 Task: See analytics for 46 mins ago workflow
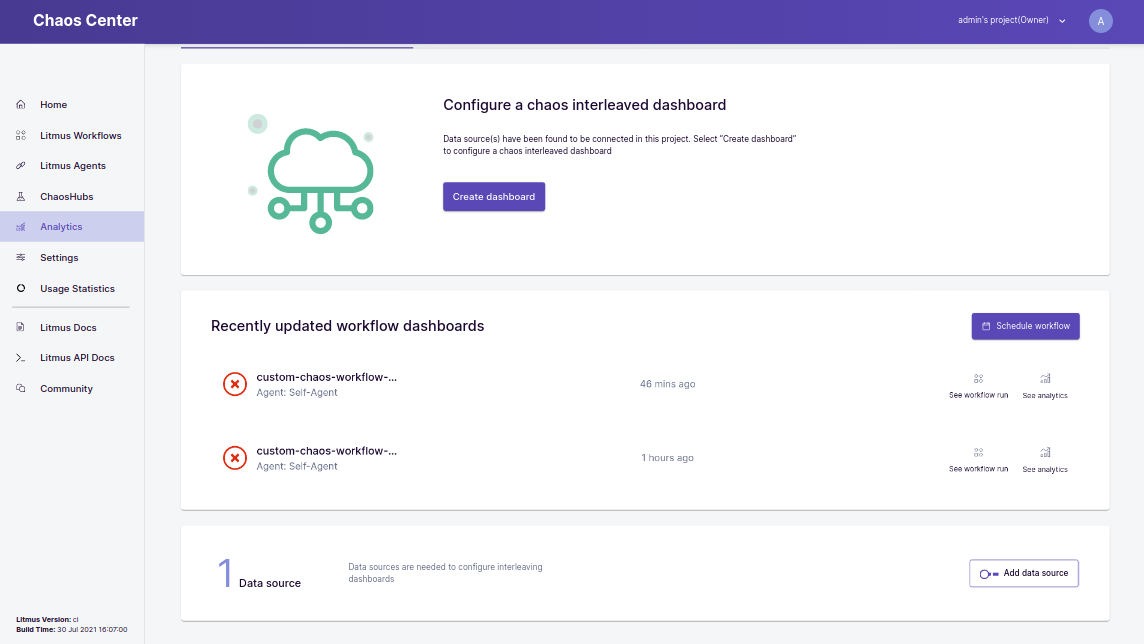click(x=1045, y=386)
